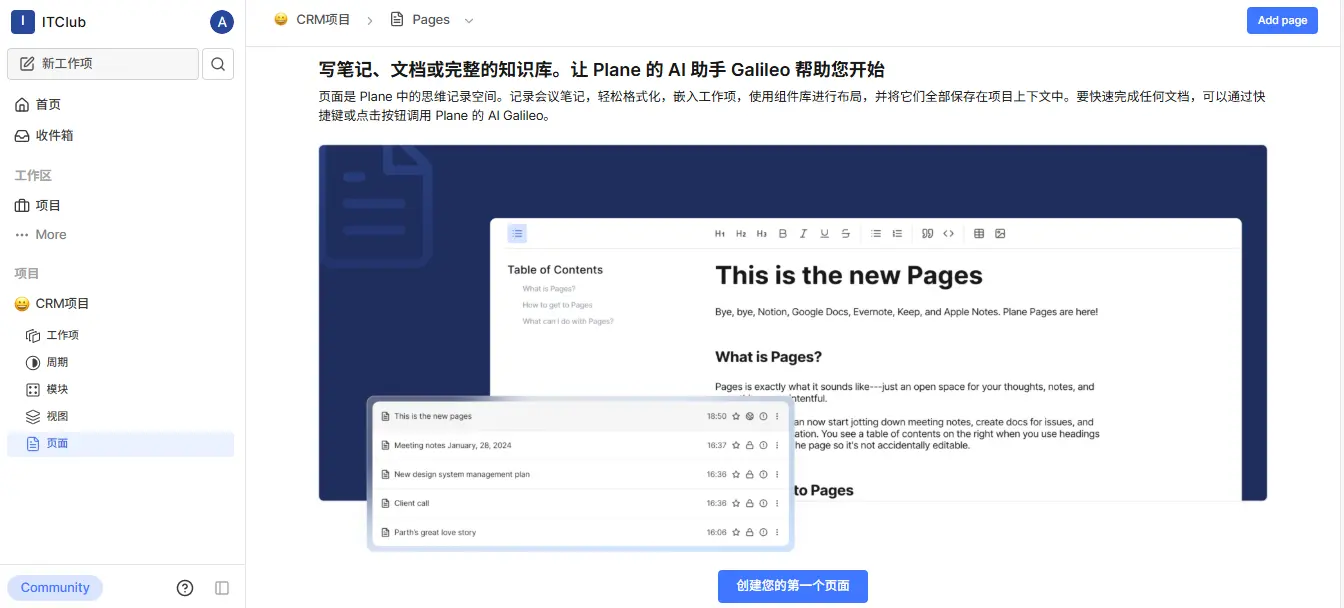Click CRM项目 in the breadcrumb

pyautogui.click(x=322, y=20)
